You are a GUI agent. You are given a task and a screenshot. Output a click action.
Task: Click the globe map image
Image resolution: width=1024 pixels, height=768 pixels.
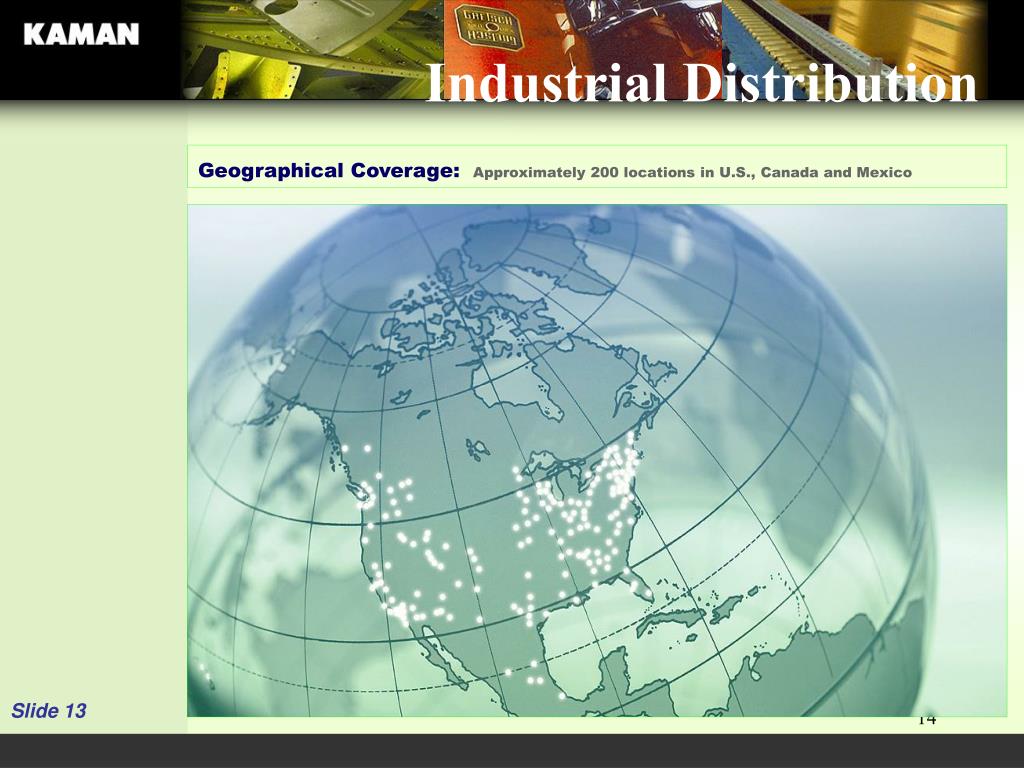coord(597,460)
